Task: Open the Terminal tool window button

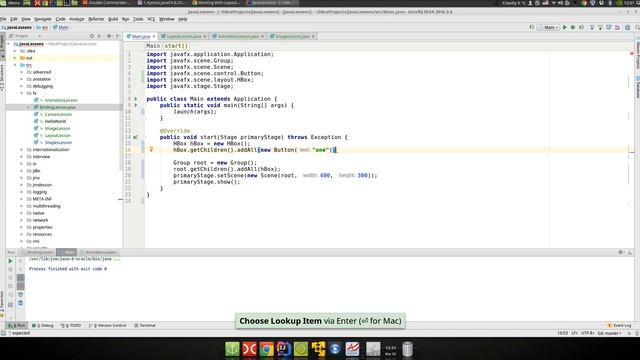Action: 145,325
